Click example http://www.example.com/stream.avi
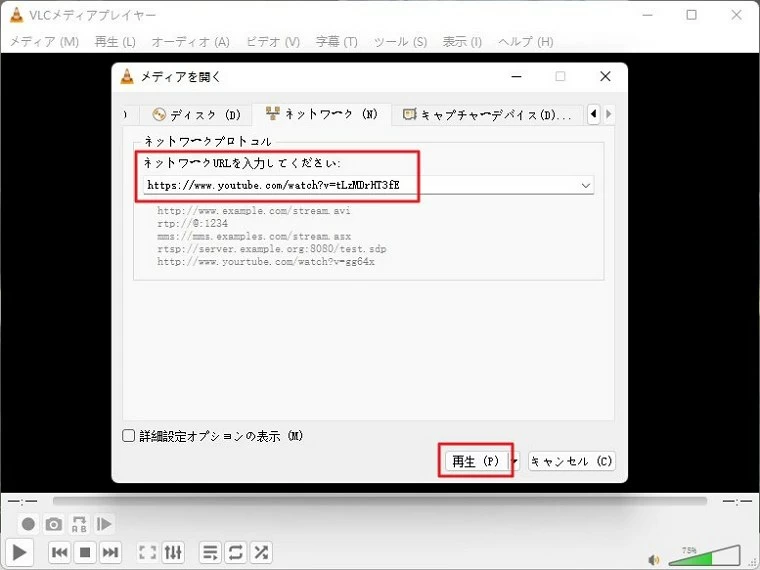 click(x=253, y=211)
